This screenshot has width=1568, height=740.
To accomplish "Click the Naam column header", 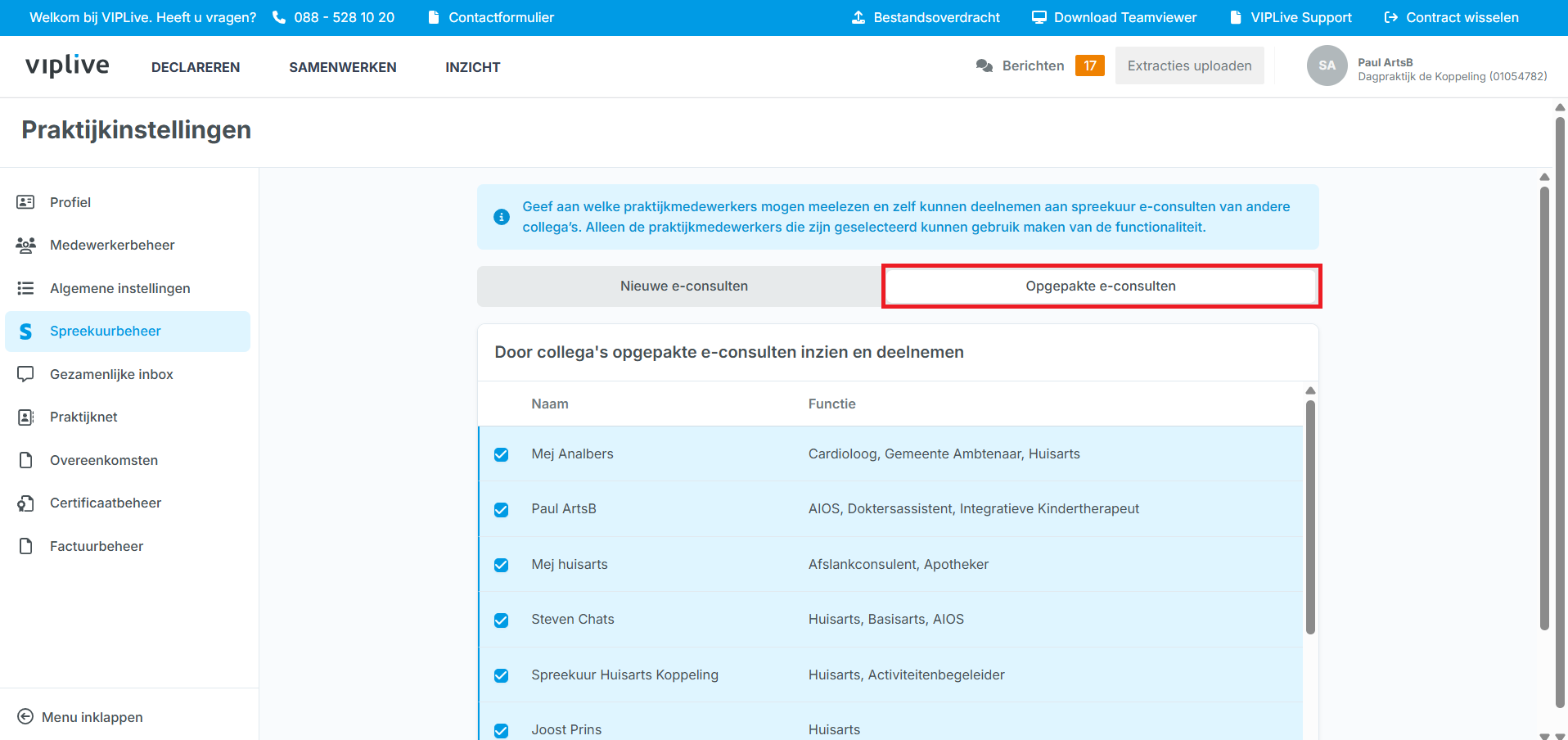I will 550,404.
